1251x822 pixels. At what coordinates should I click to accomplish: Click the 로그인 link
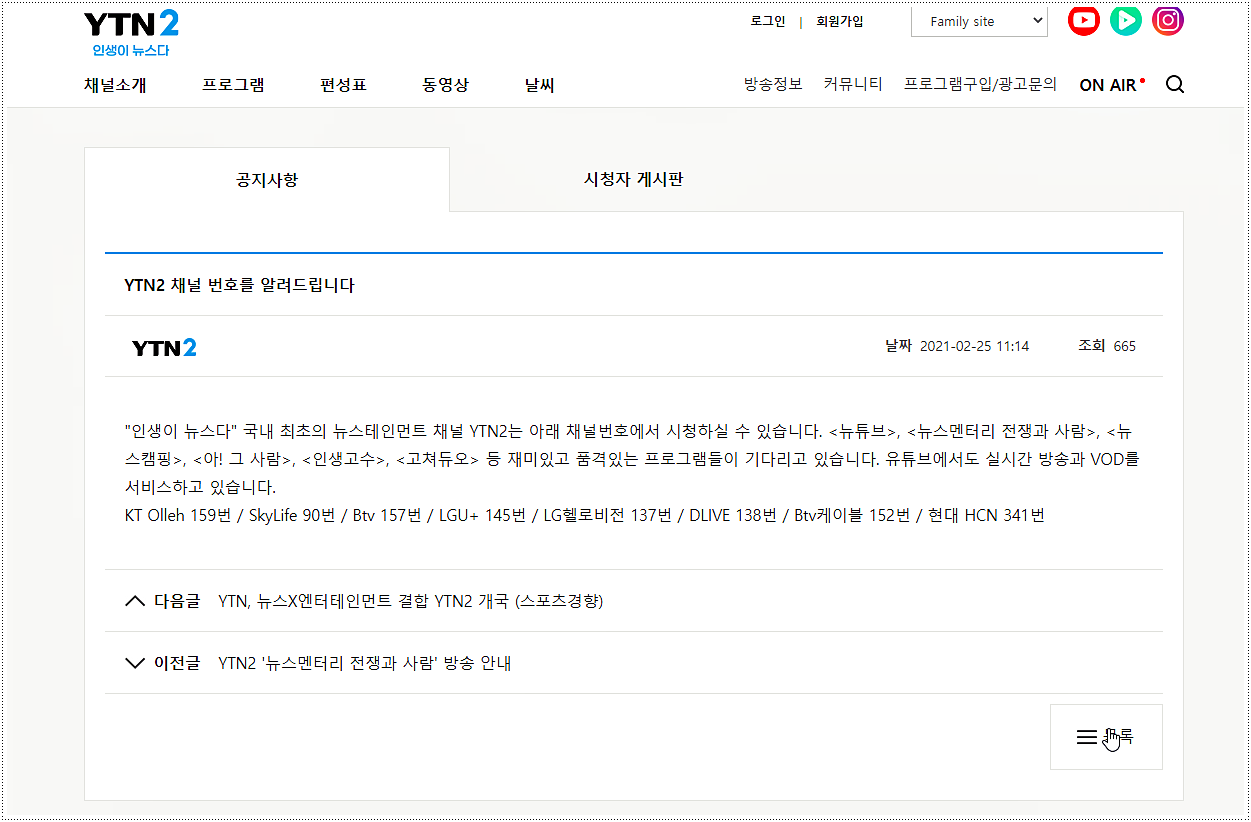tap(768, 21)
